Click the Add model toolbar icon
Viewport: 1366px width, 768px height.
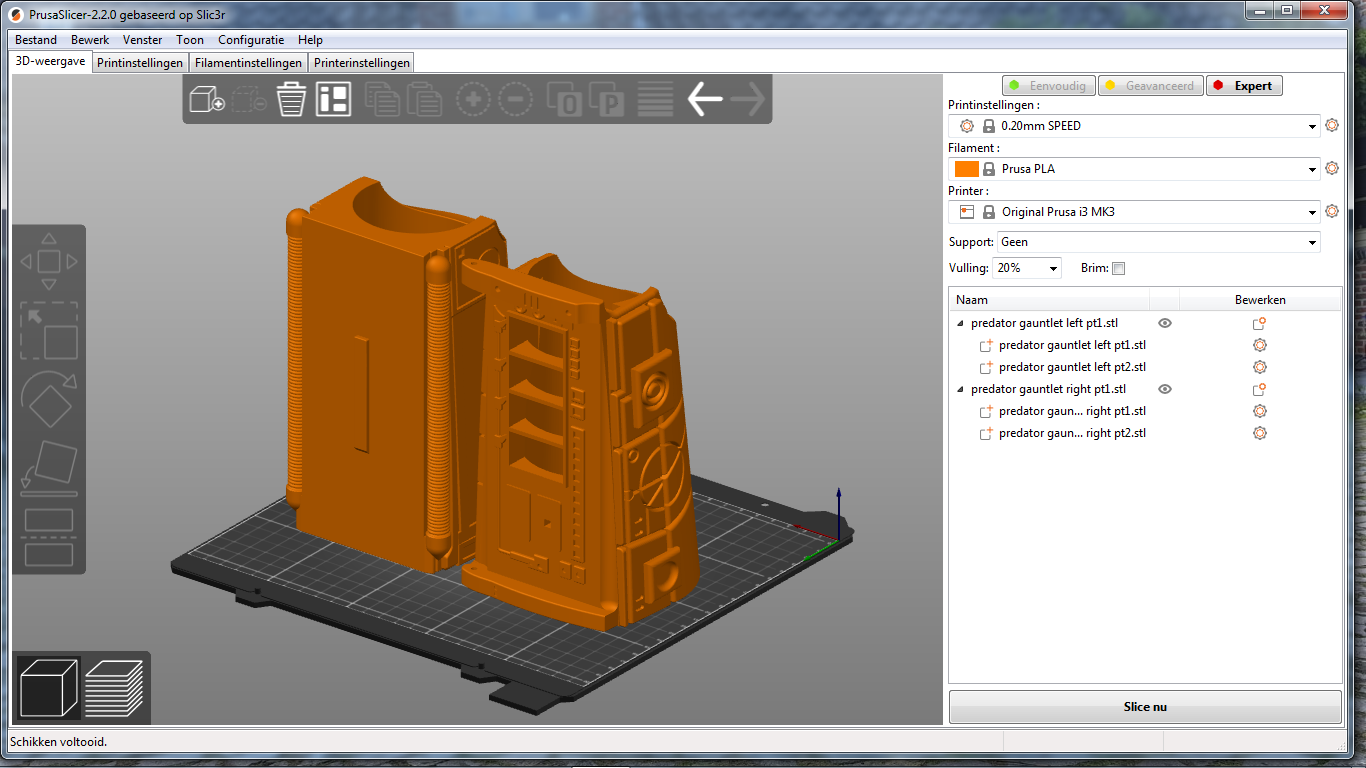pyautogui.click(x=207, y=99)
